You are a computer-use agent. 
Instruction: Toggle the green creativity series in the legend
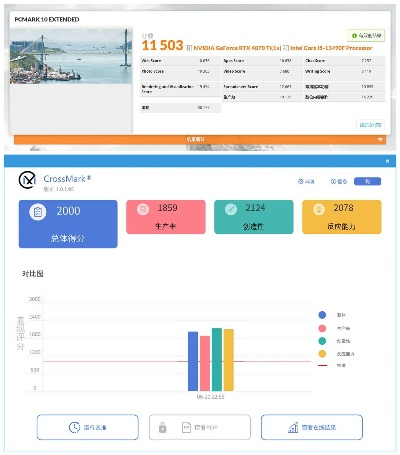coord(322,341)
